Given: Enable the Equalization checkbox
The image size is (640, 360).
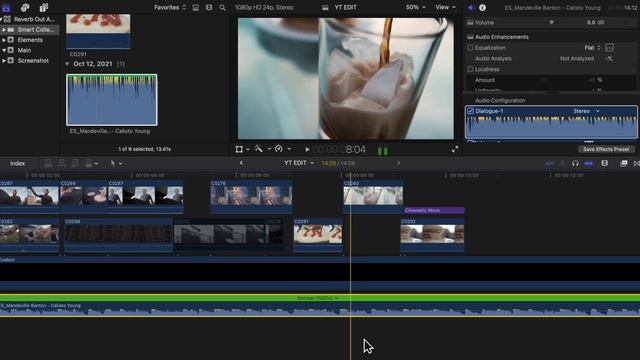Looking at the screenshot, I should (470, 48).
